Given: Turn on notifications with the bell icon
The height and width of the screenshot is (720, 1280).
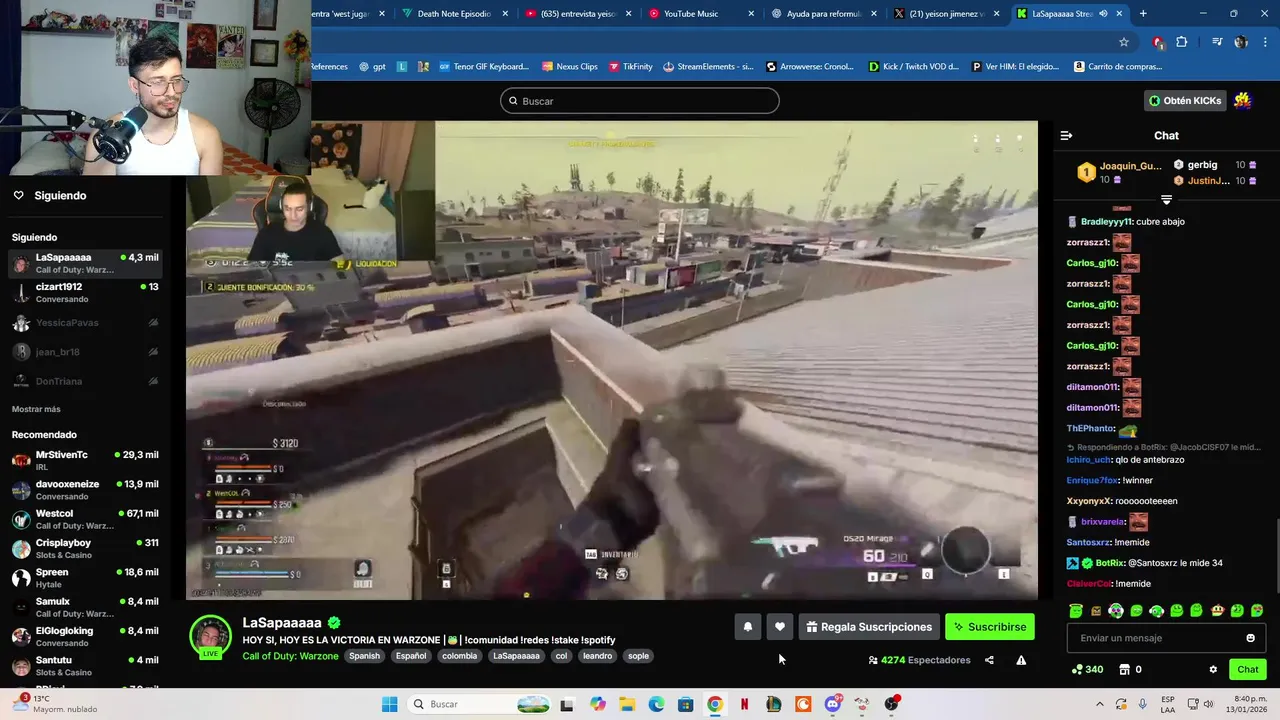Looking at the screenshot, I should (747, 627).
